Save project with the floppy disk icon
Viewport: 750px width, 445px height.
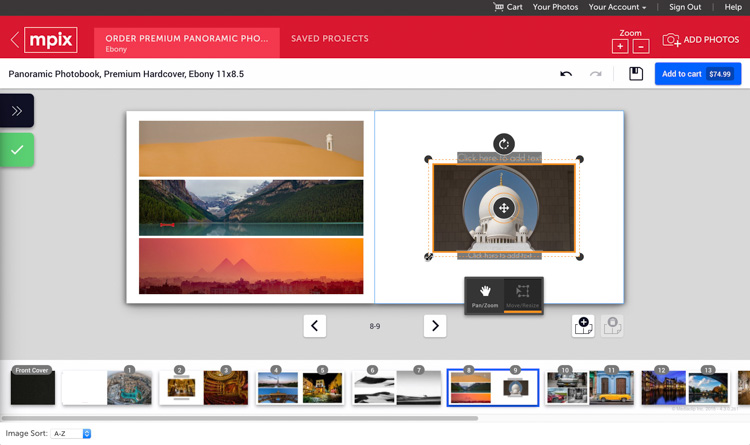pyautogui.click(x=635, y=74)
